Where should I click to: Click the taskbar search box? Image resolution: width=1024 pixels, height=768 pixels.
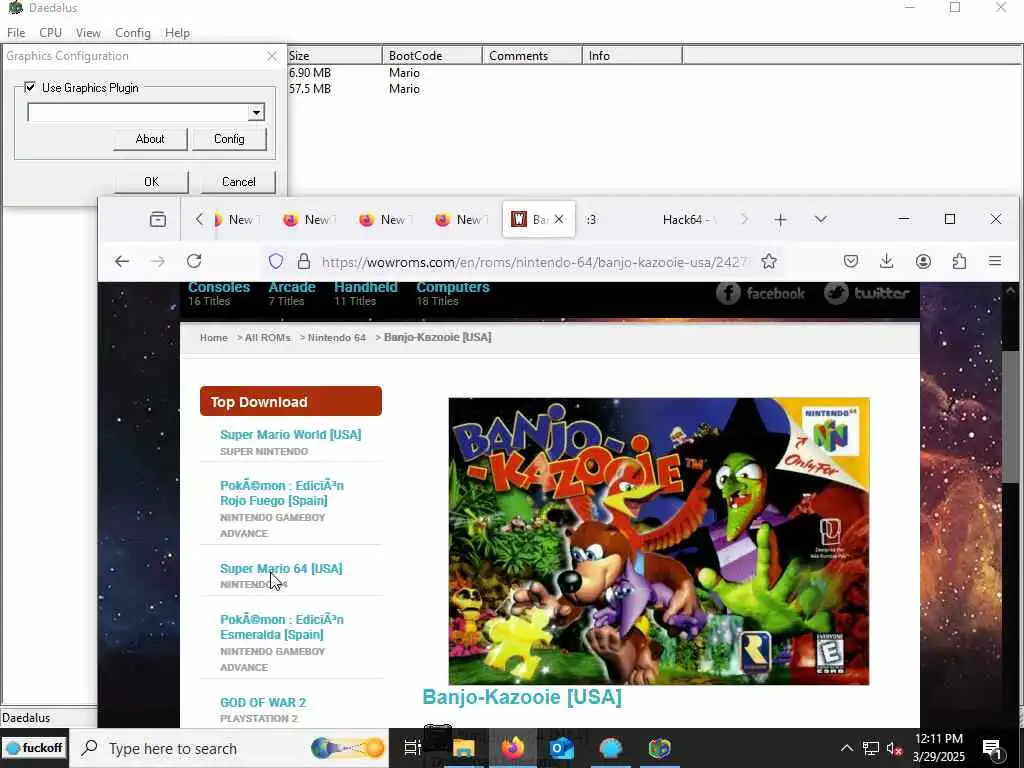(x=229, y=748)
